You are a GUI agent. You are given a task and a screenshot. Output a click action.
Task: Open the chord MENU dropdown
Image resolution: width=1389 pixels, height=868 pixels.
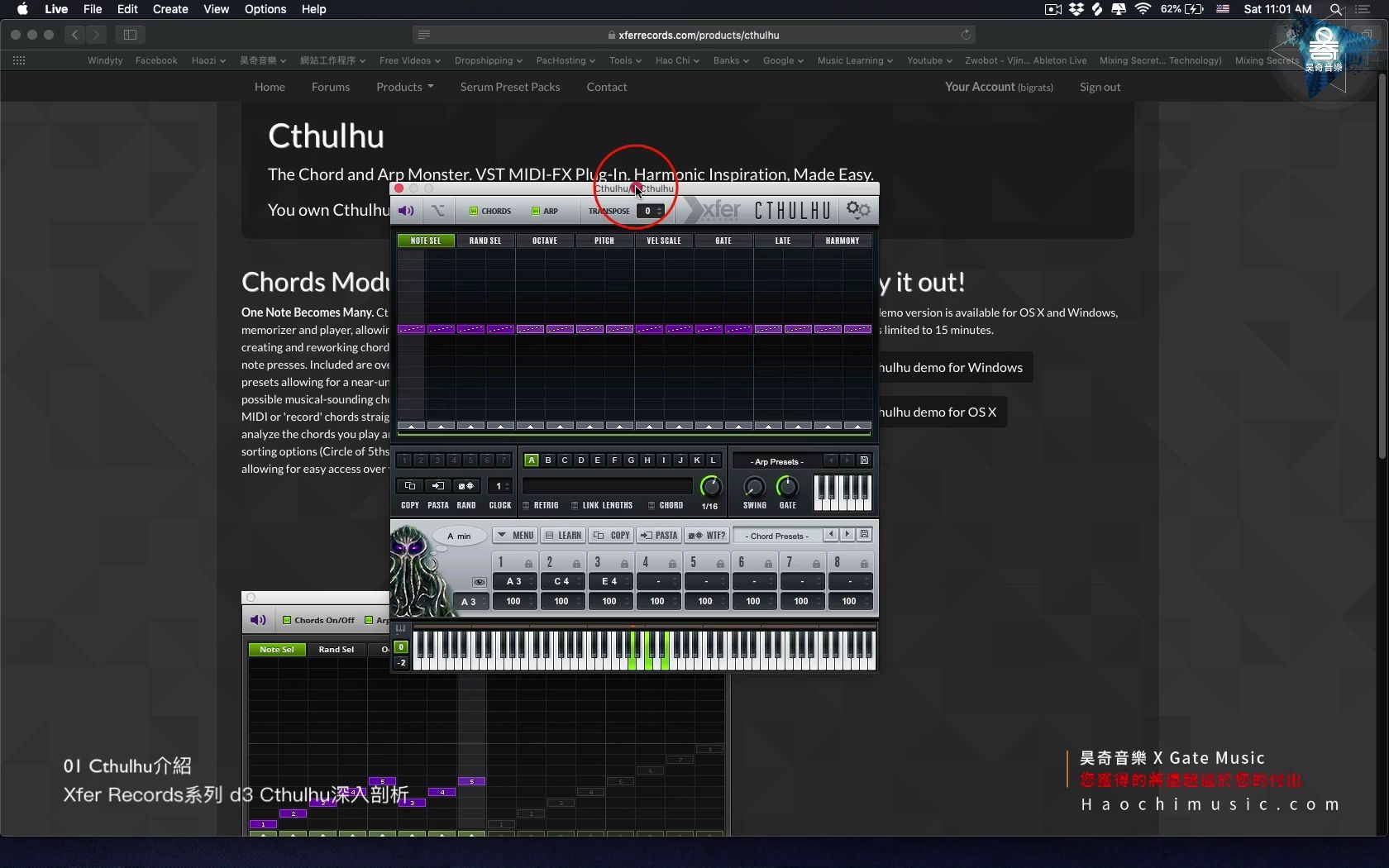tap(515, 535)
